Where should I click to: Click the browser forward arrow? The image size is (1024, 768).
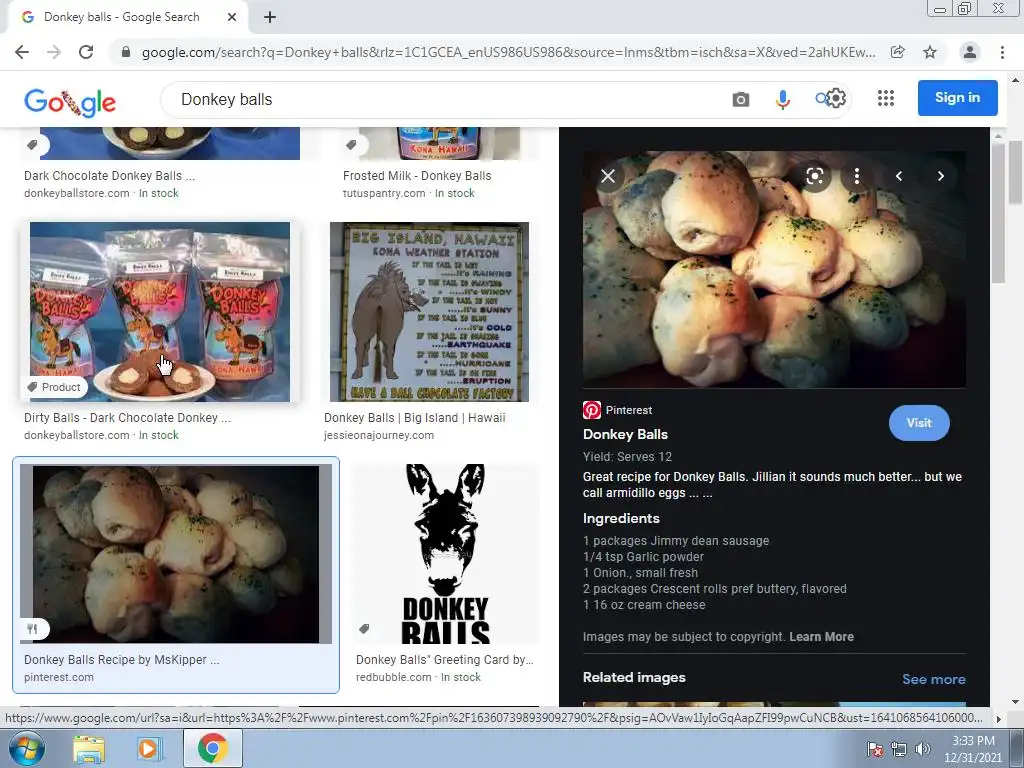point(54,52)
